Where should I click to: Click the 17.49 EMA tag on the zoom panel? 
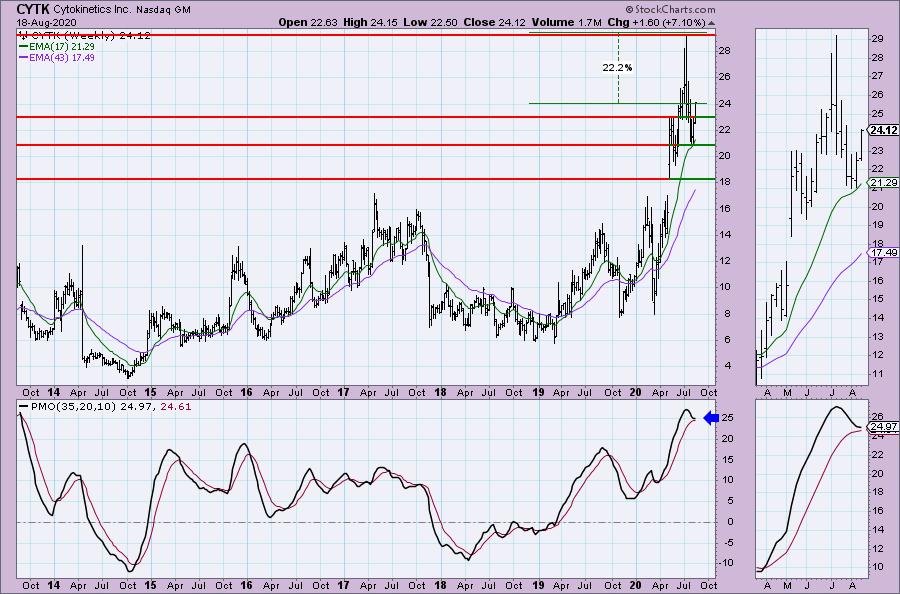tap(883, 253)
